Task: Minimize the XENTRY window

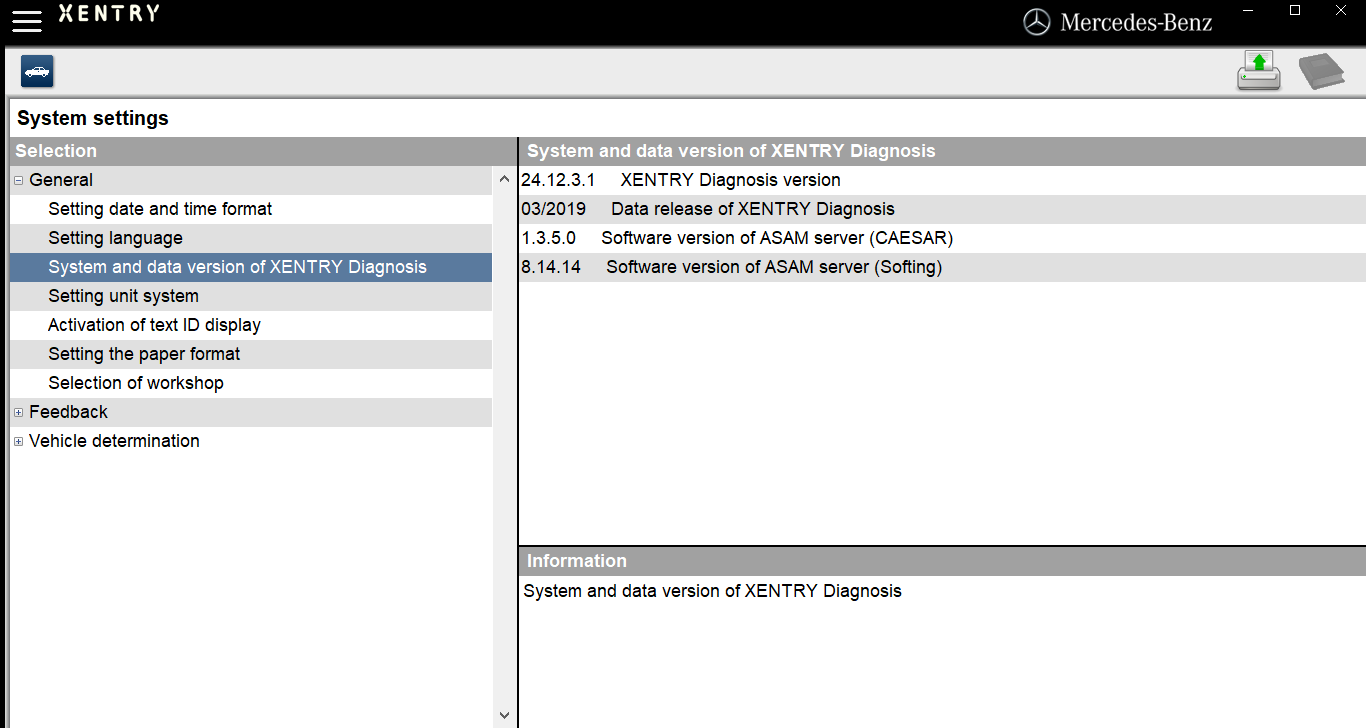Action: pos(1249,10)
